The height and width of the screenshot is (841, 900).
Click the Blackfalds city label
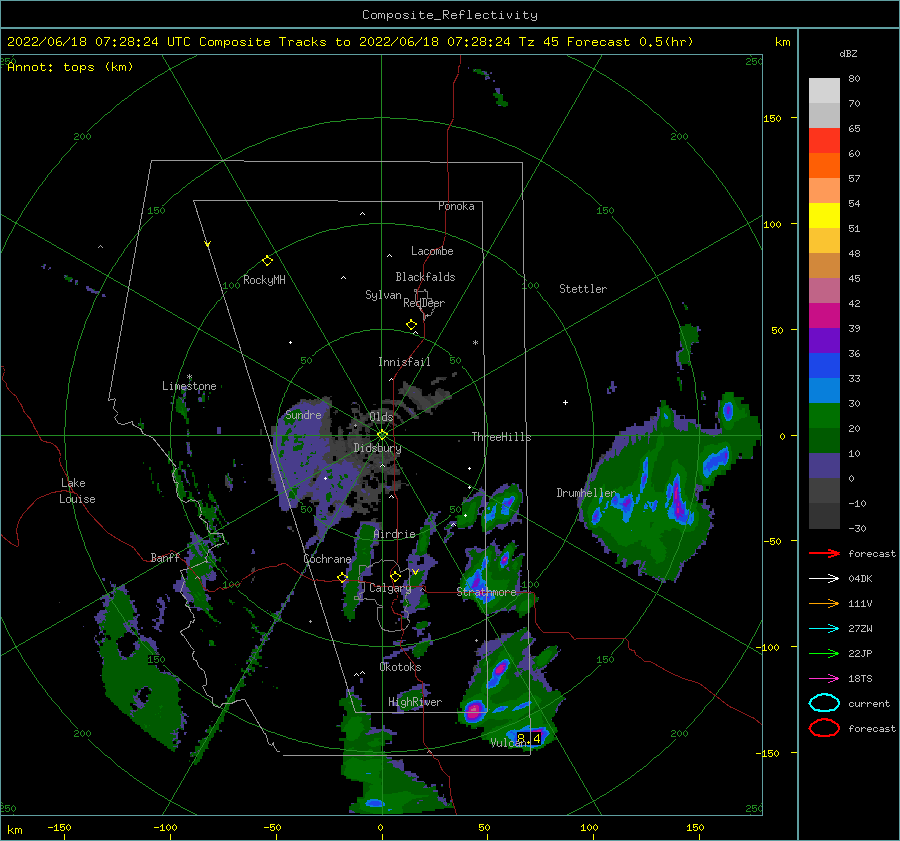point(425,277)
